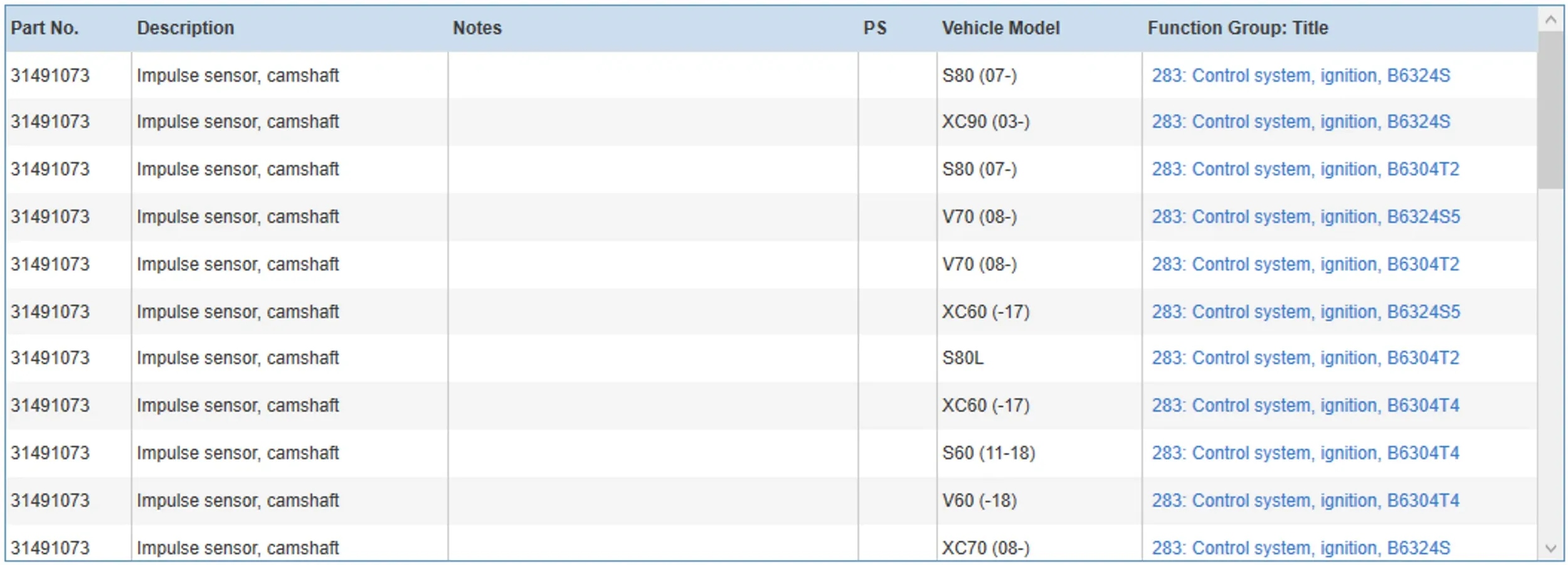The height and width of the screenshot is (565, 1568).
Task: Click the vertical scrollbar thumb
Action: [x=1550, y=110]
